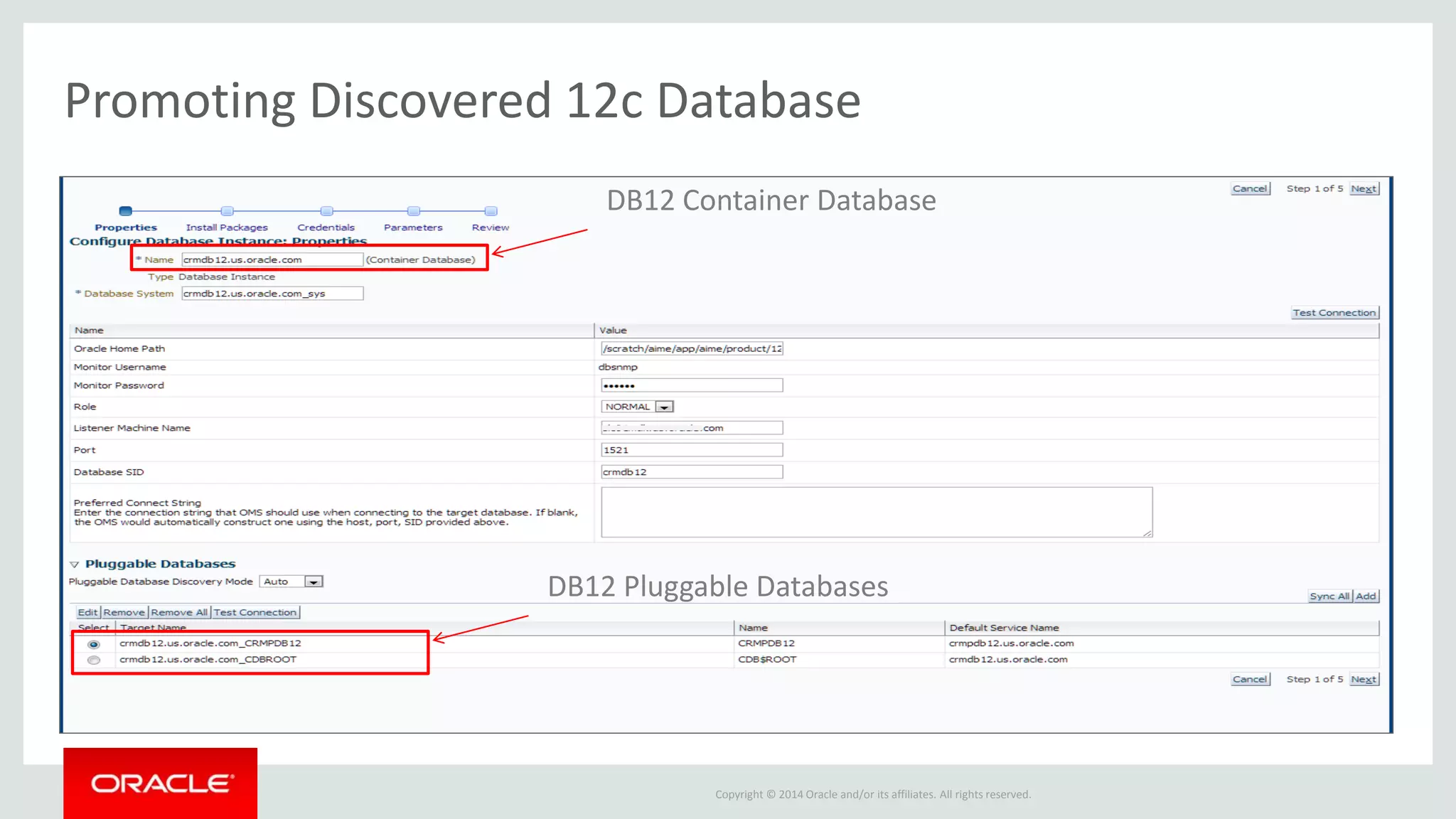Click the Parameters step marker

(x=414, y=211)
